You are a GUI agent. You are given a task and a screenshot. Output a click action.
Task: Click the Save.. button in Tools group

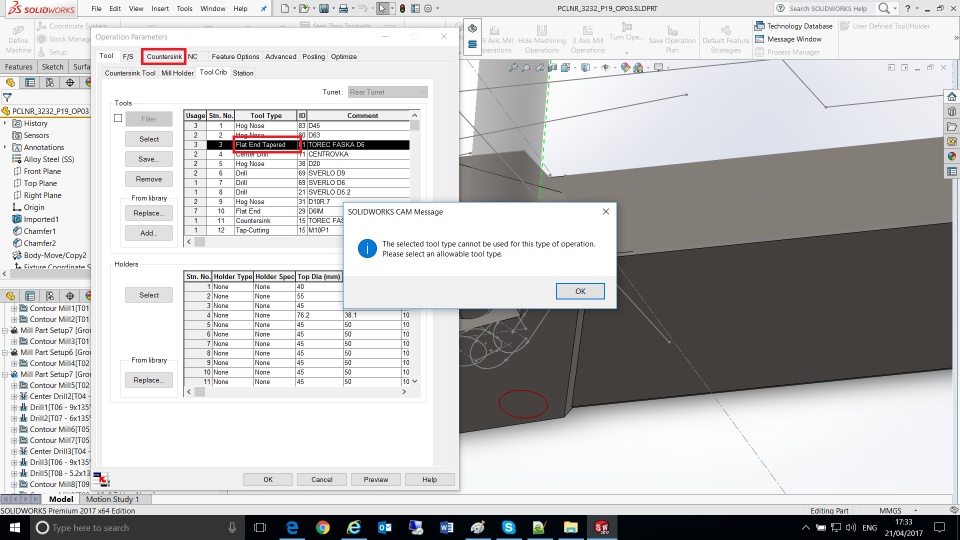(149, 159)
